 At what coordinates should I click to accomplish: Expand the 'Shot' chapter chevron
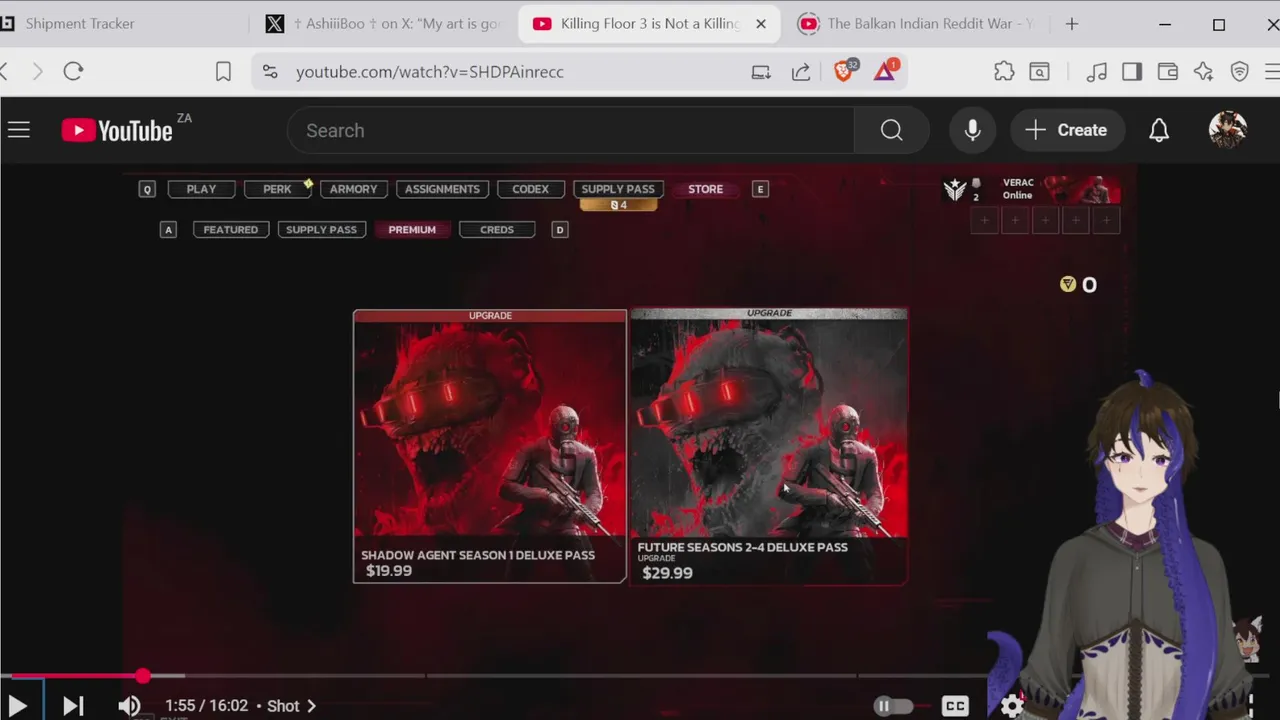311,706
